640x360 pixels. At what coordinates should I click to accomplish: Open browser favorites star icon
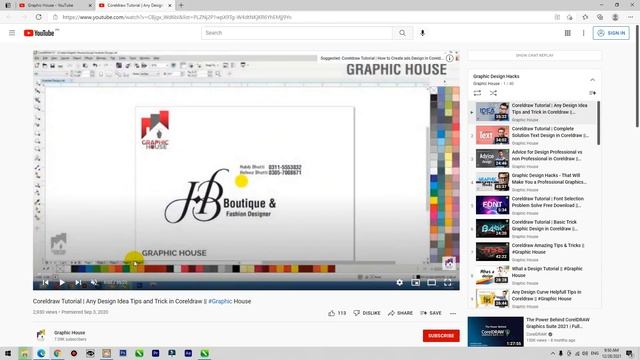click(585, 17)
